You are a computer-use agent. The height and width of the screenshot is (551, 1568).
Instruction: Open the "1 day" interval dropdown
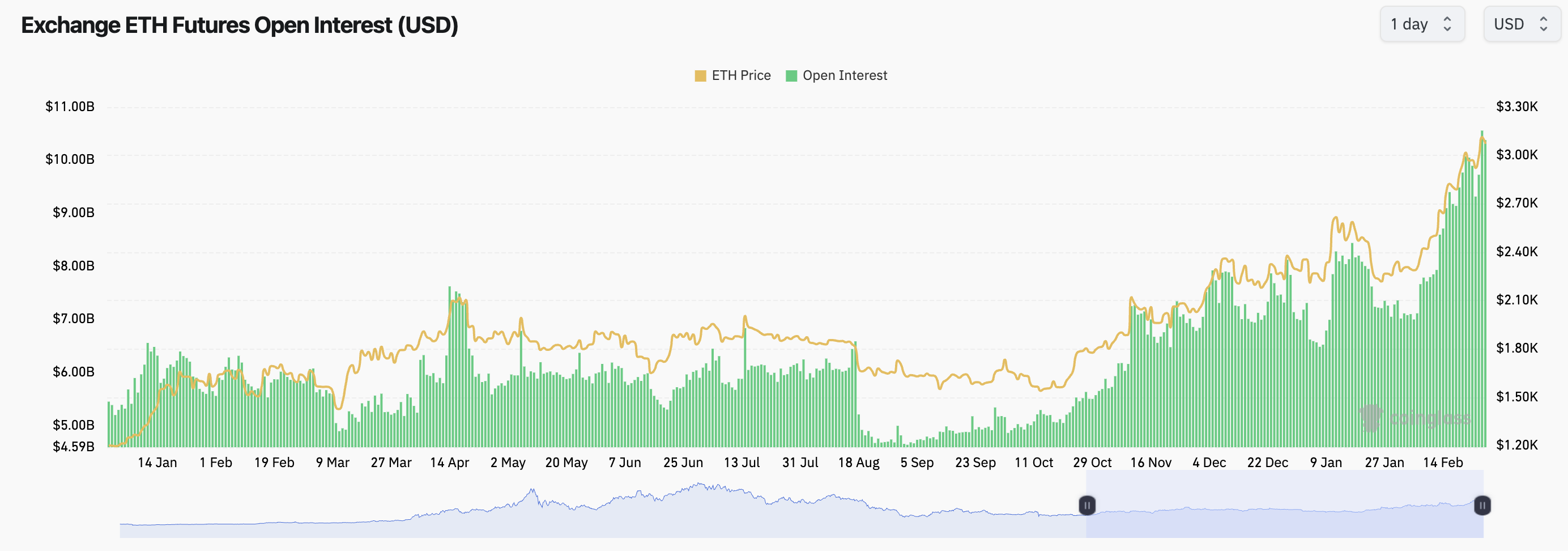[1421, 24]
